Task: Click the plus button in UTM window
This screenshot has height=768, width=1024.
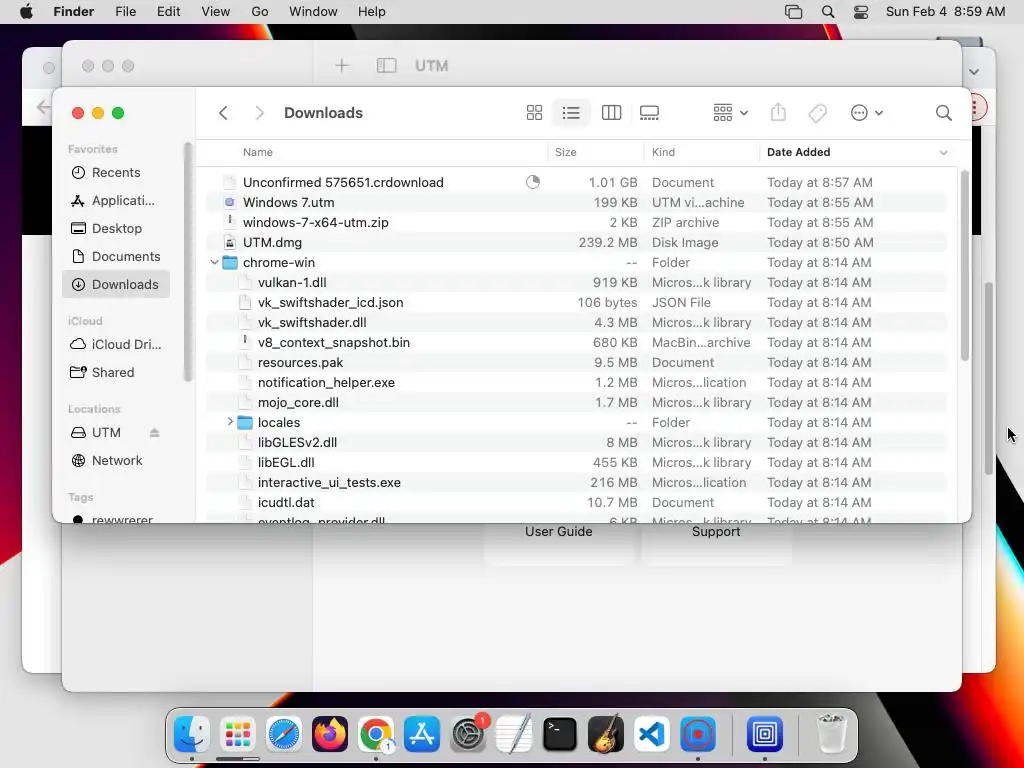Action: (x=342, y=65)
